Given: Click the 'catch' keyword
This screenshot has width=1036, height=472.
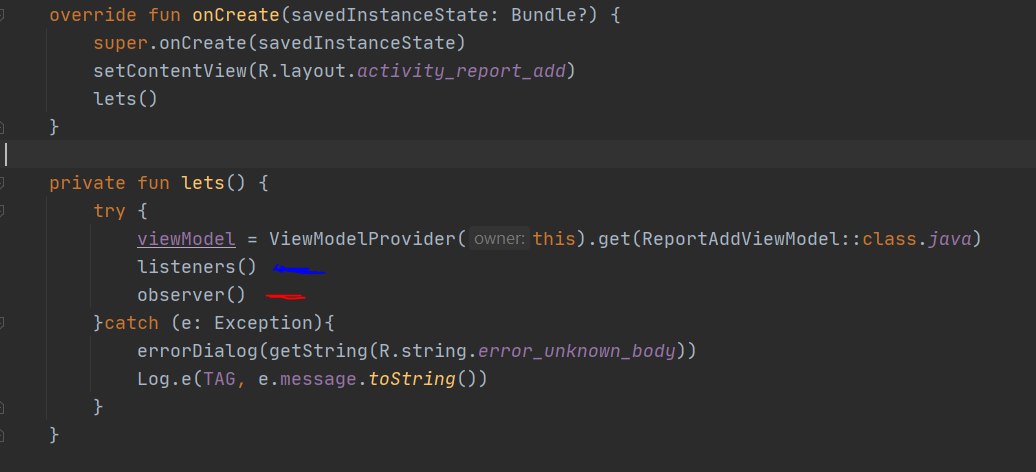Looking at the screenshot, I should [x=131, y=324].
